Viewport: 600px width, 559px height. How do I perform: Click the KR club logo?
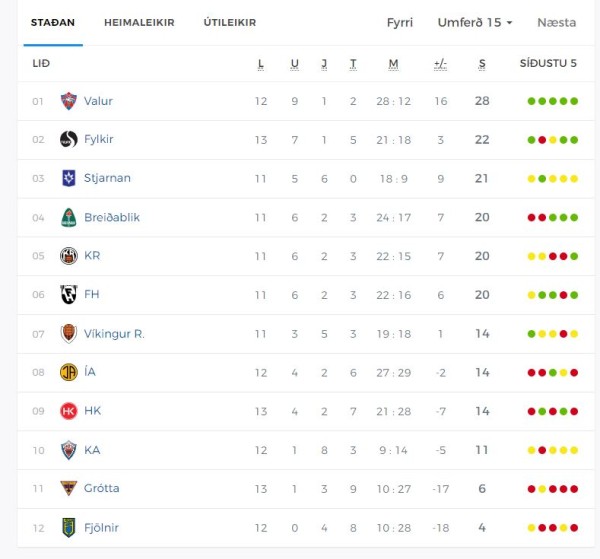pyautogui.click(x=69, y=256)
